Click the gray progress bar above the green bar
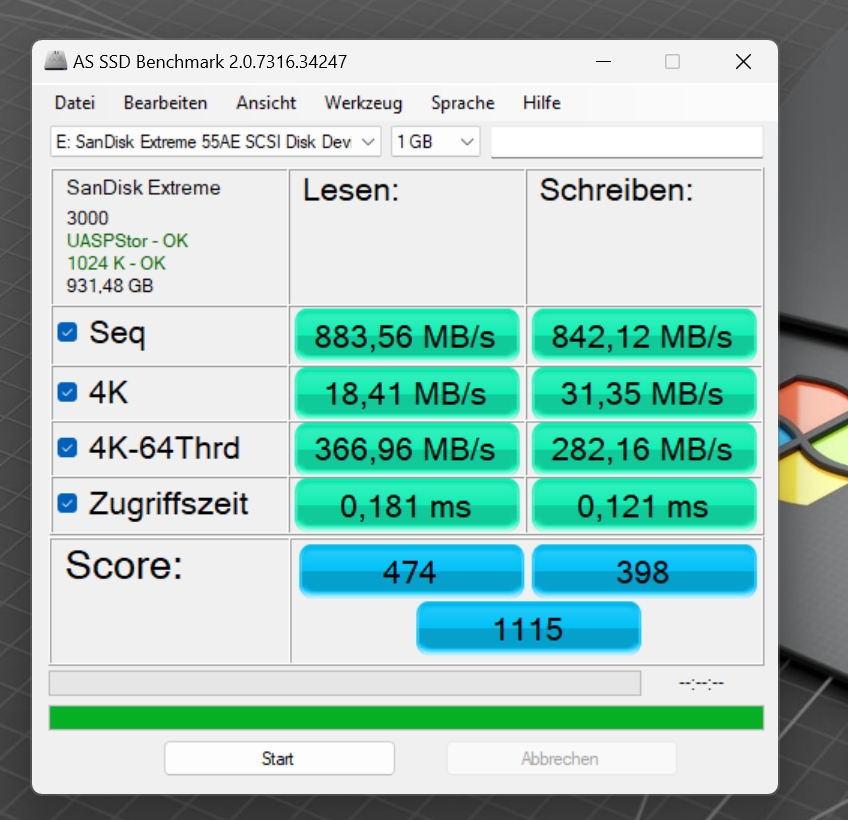Screen dimensions: 848x820 345,683
